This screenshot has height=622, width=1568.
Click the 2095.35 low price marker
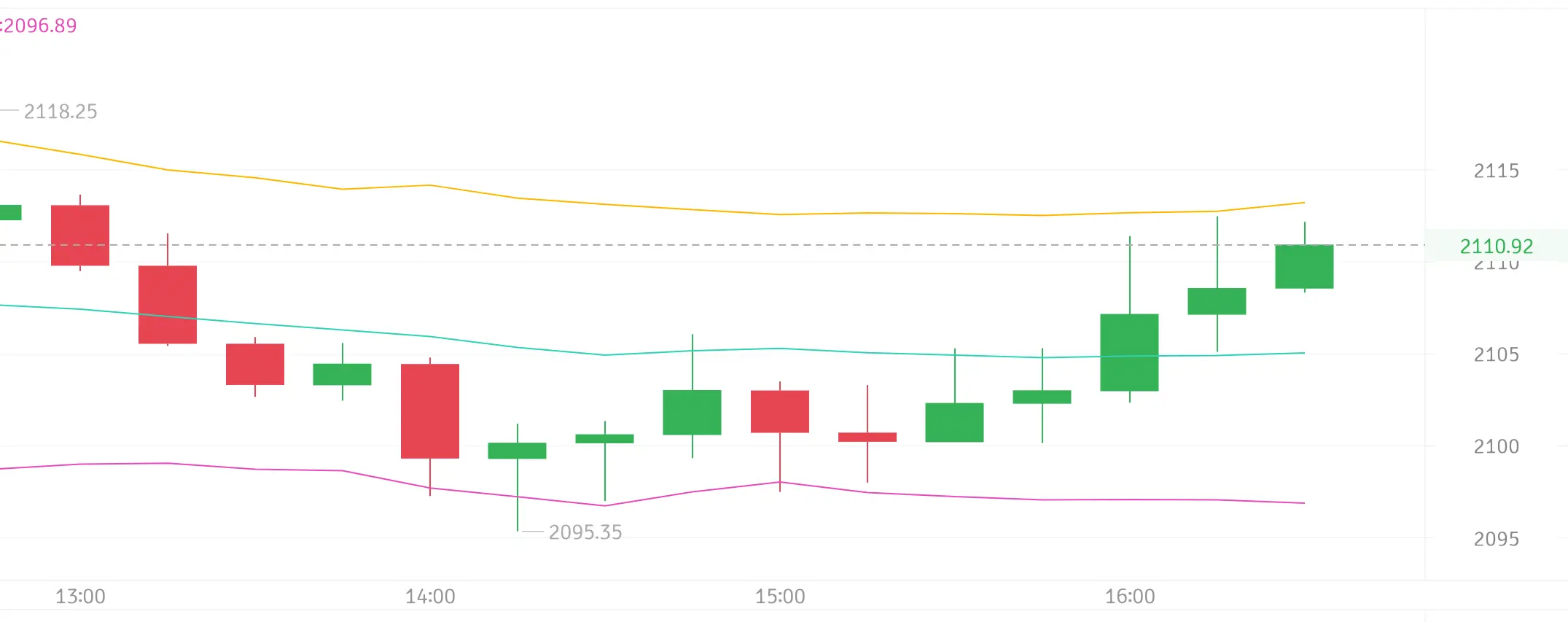[585, 532]
